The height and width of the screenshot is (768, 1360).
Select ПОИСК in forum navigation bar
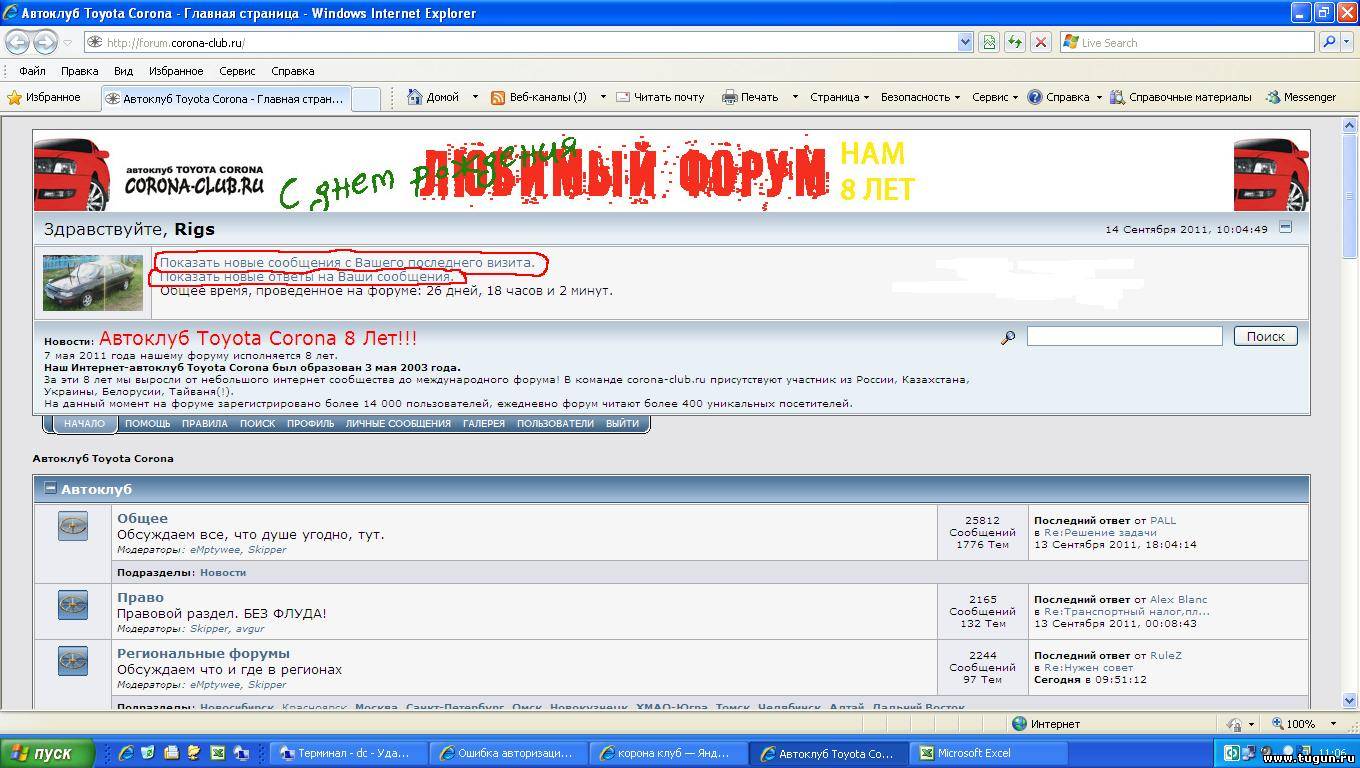257,423
